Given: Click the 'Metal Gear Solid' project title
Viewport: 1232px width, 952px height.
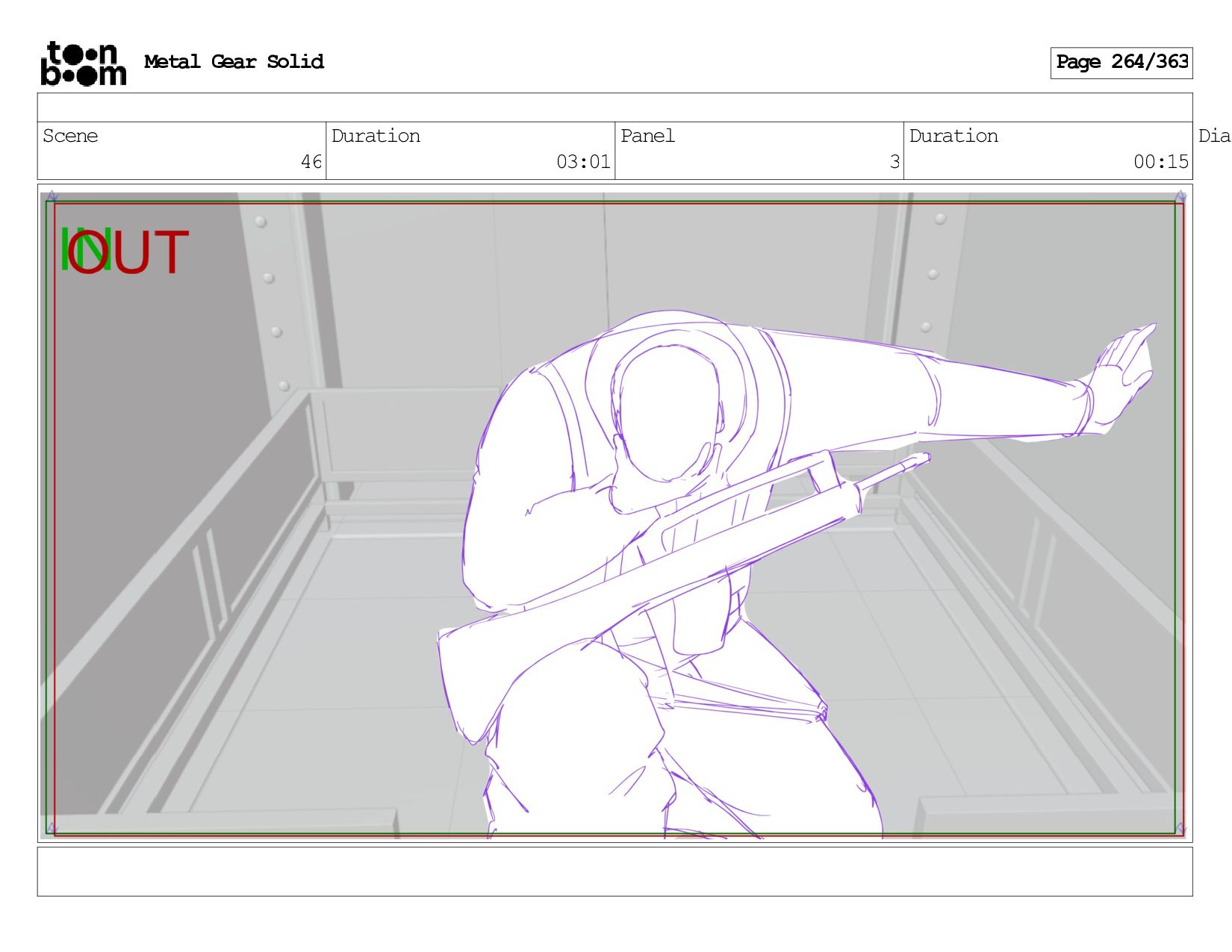Looking at the screenshot, I should click(x=234, y=62).
